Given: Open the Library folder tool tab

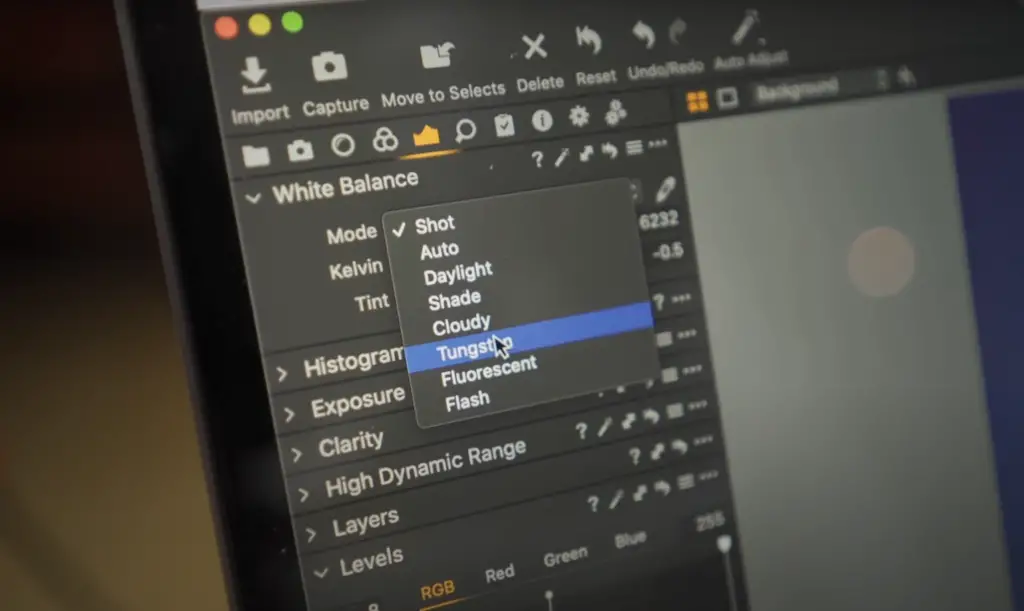Looking at the screenshot, I should pyautogui.click(x=256, y=155).
